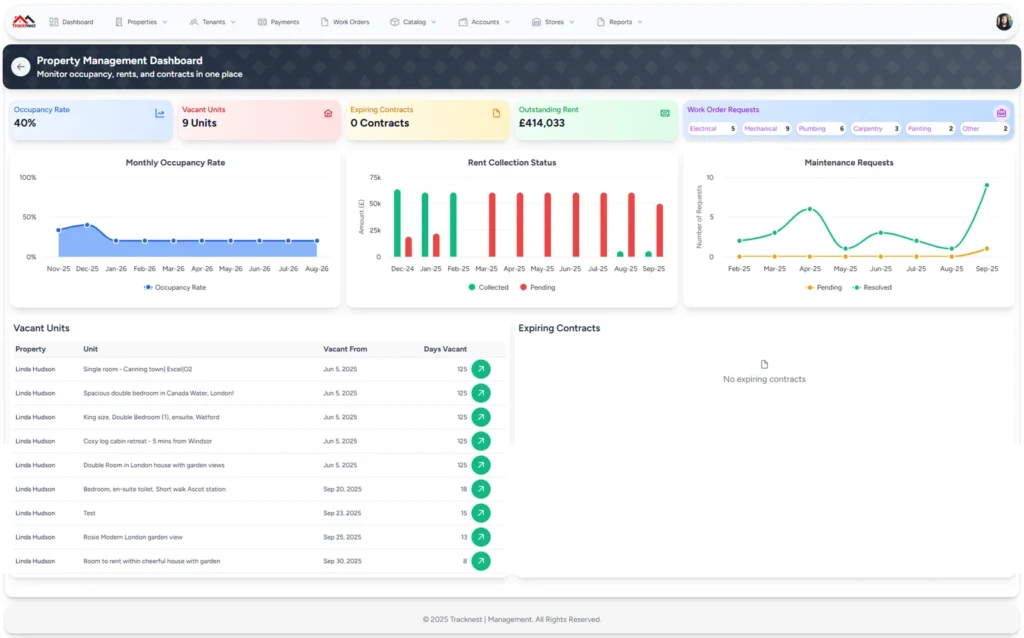
Task: Click the toolbox icon on Work Order Requests
Action: (1001, 113)
